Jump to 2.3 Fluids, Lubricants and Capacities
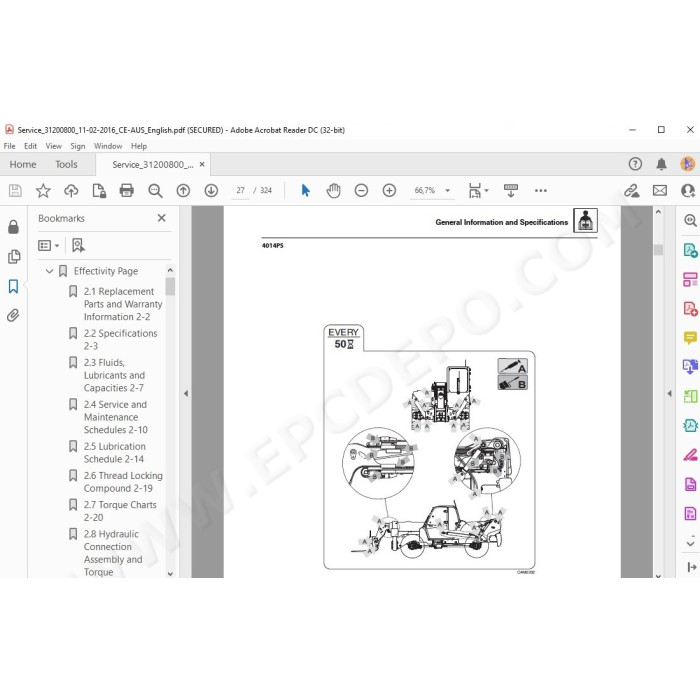This screenshot has height=700, width=700. point(114,375)
